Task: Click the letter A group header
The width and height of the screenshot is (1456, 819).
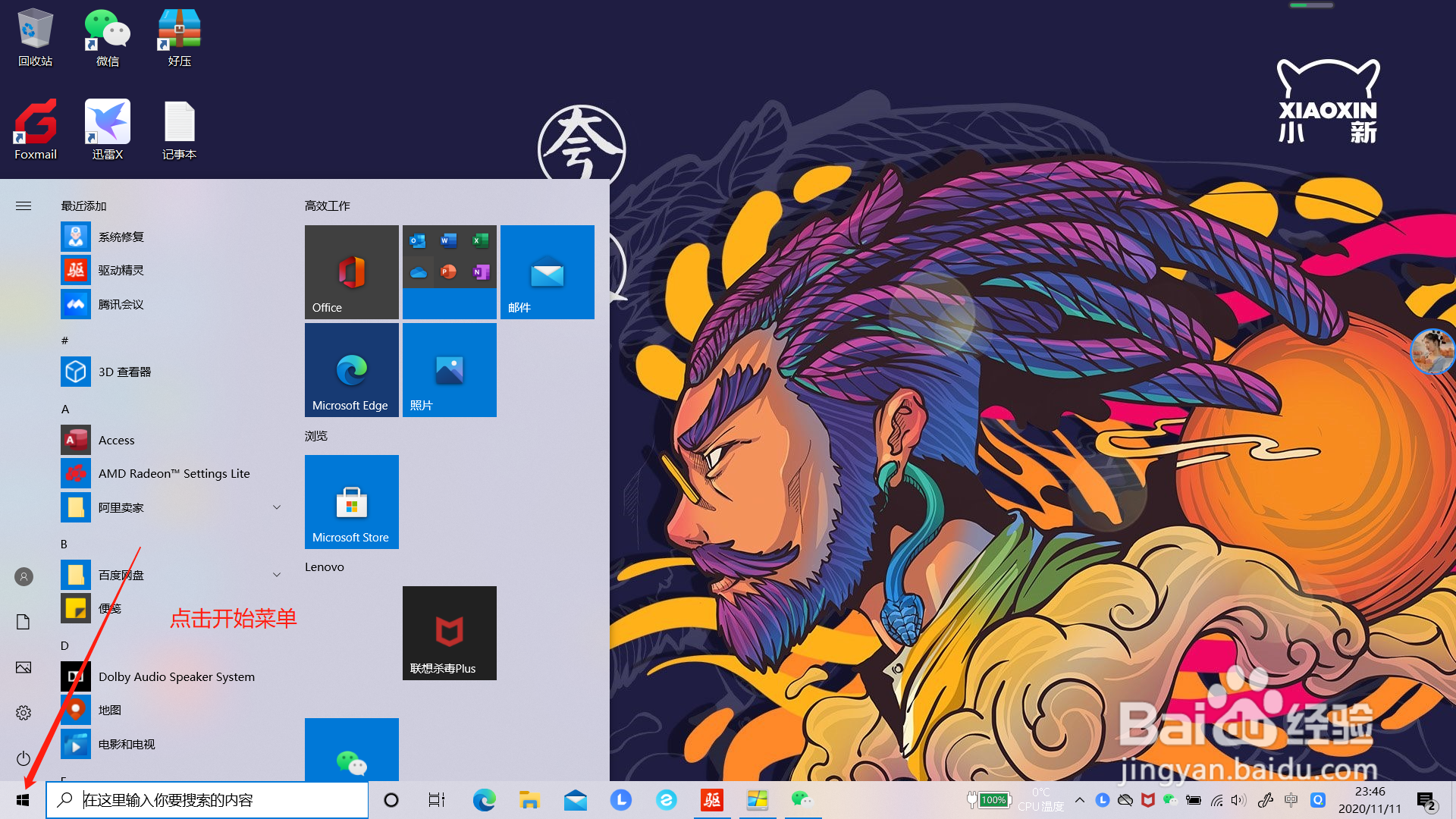Action: coord(65,409)
